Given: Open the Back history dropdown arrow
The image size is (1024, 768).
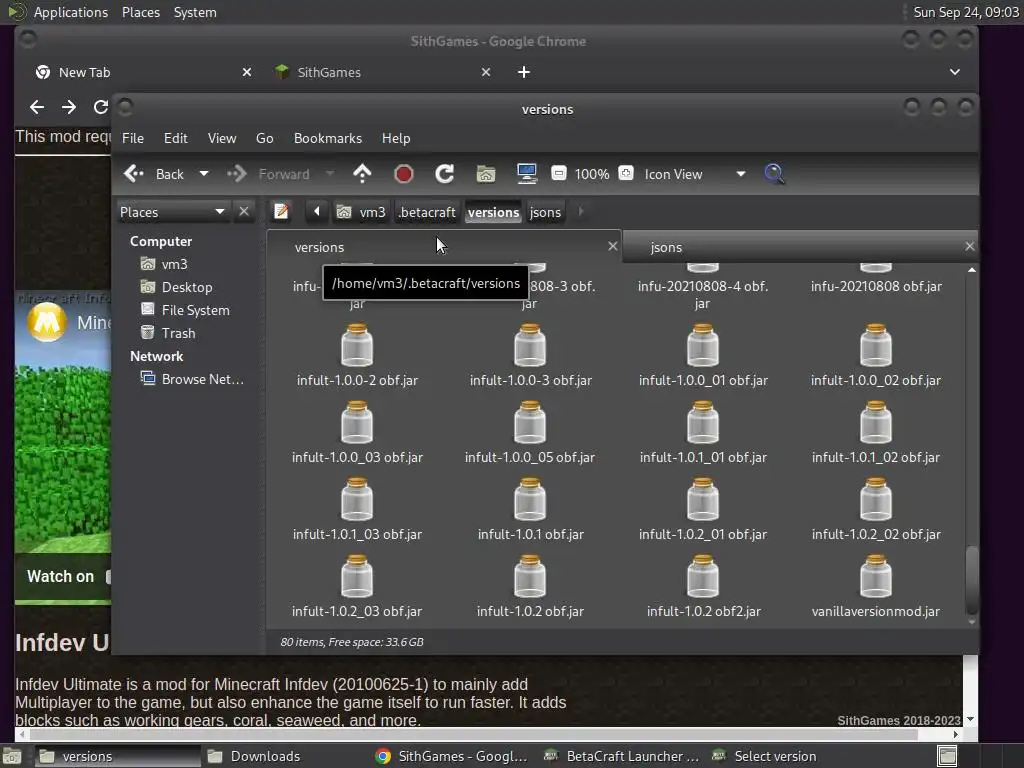Looking at the screenshot, I should [x=204, y=174].
